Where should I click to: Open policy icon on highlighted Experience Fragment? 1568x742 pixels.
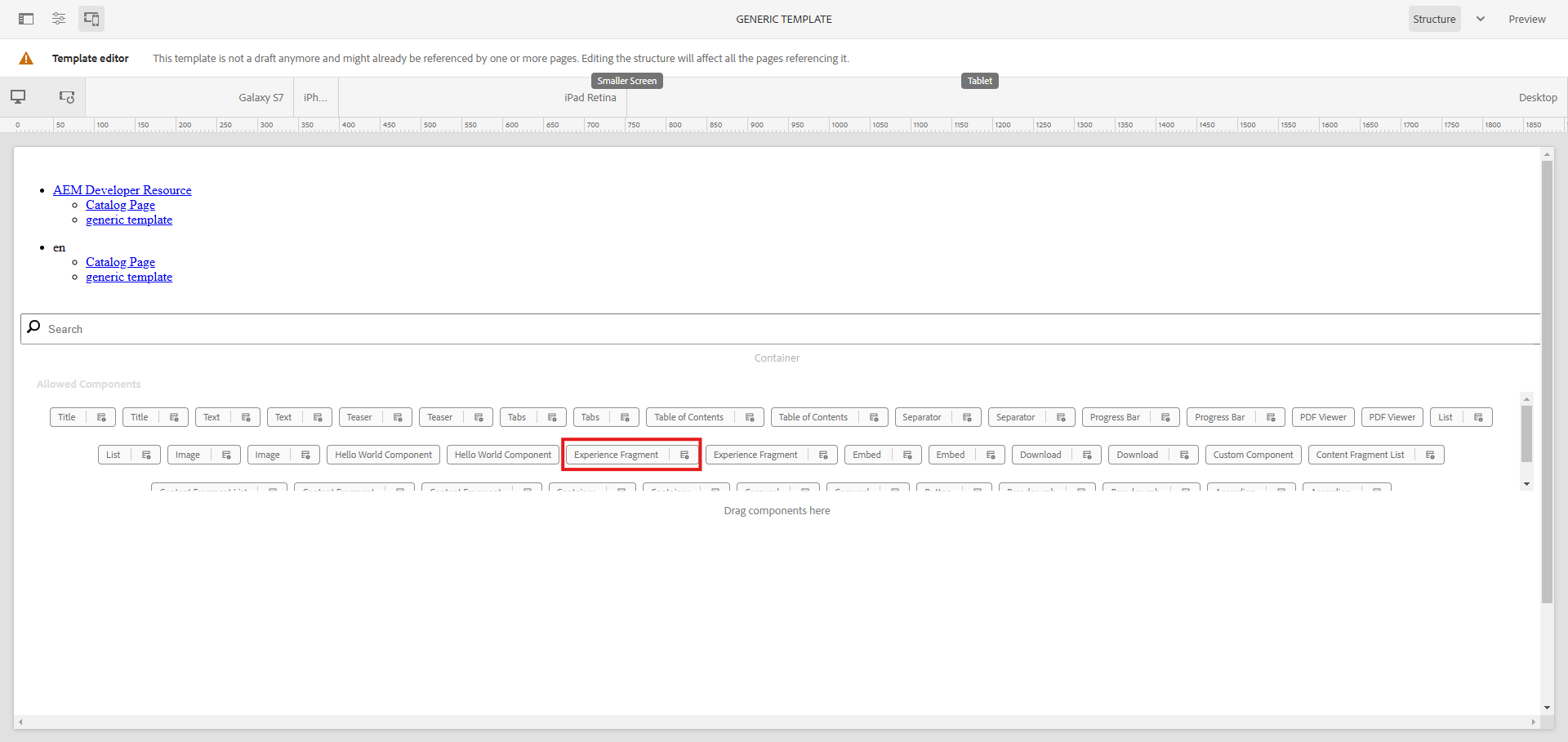click(x=684, y=455)
